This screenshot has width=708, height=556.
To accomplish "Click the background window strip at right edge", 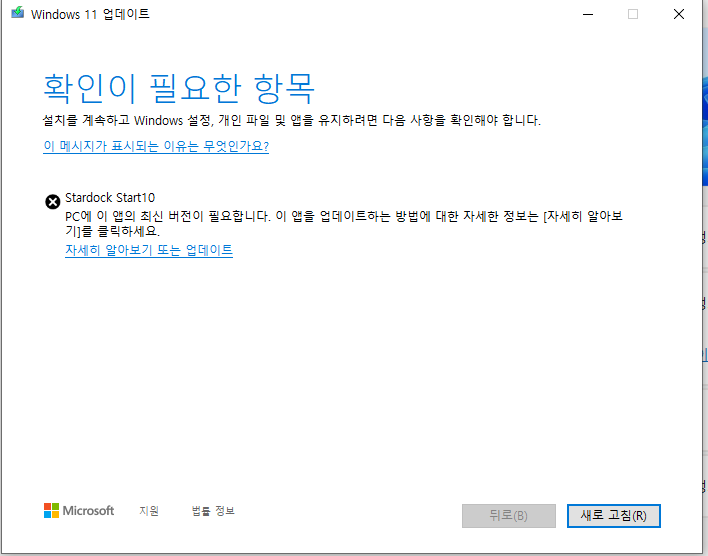I will (x=702, y=300).
